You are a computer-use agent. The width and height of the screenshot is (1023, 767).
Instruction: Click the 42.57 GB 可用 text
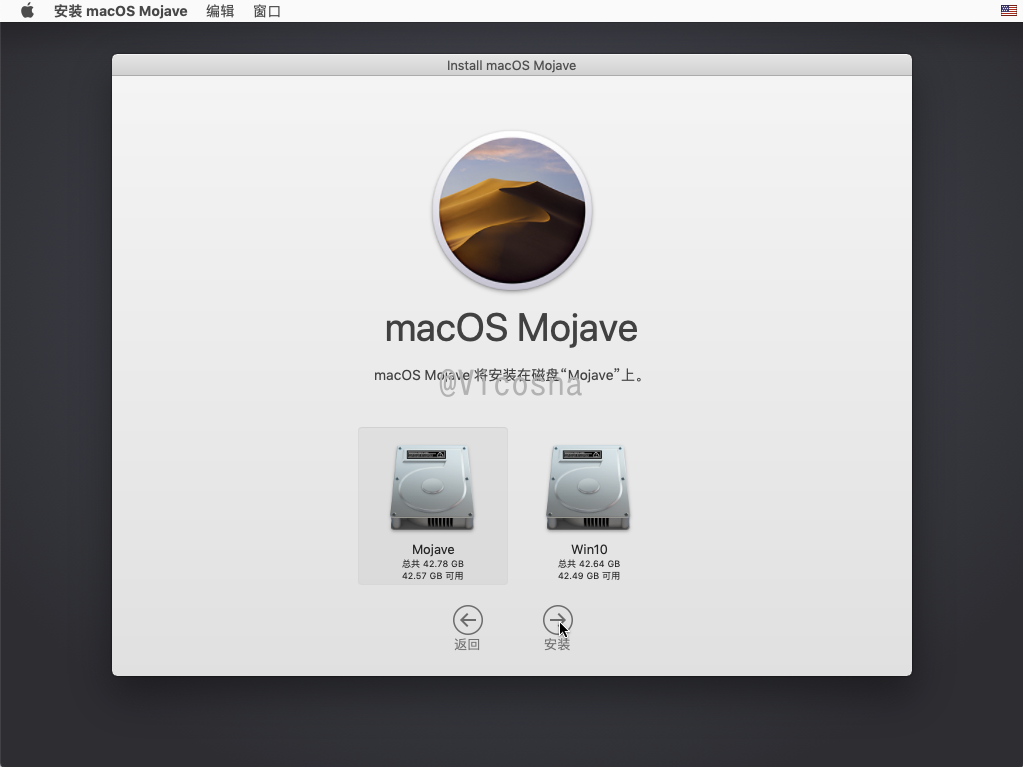[433, 576]
